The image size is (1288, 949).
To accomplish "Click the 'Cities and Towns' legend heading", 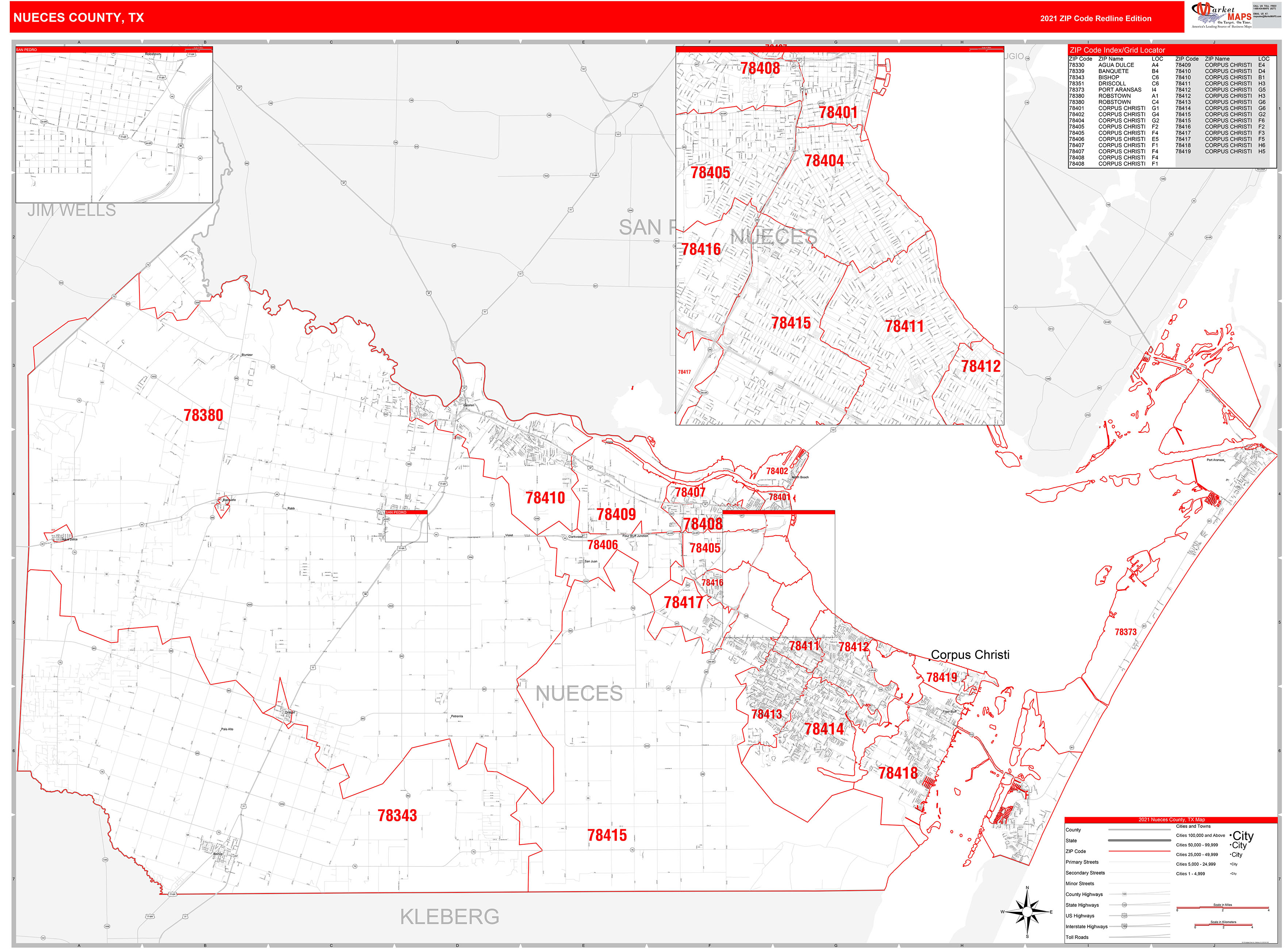I will click(1193, 827).
